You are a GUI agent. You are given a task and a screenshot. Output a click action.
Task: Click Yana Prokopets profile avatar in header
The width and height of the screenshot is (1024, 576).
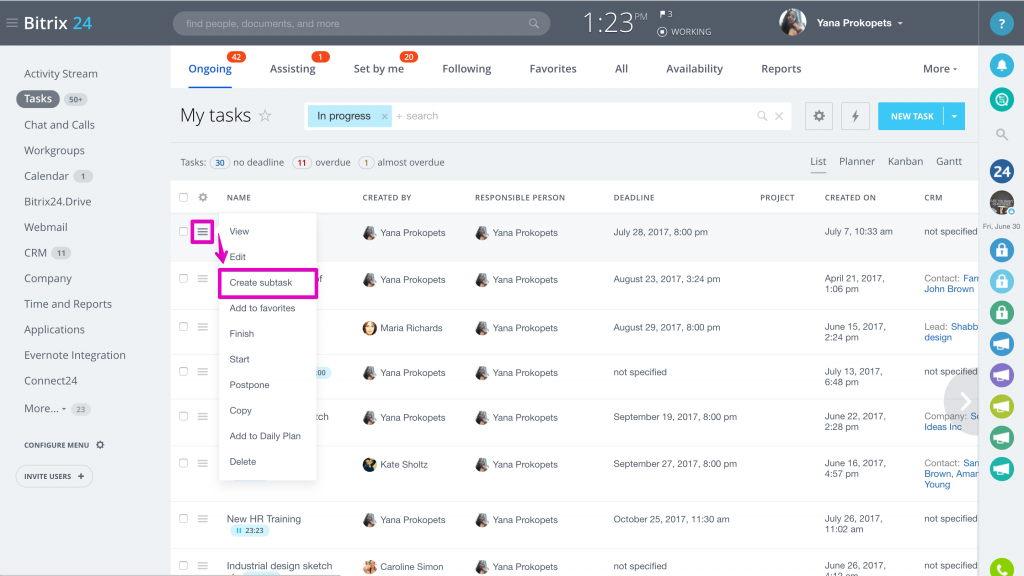792,23
